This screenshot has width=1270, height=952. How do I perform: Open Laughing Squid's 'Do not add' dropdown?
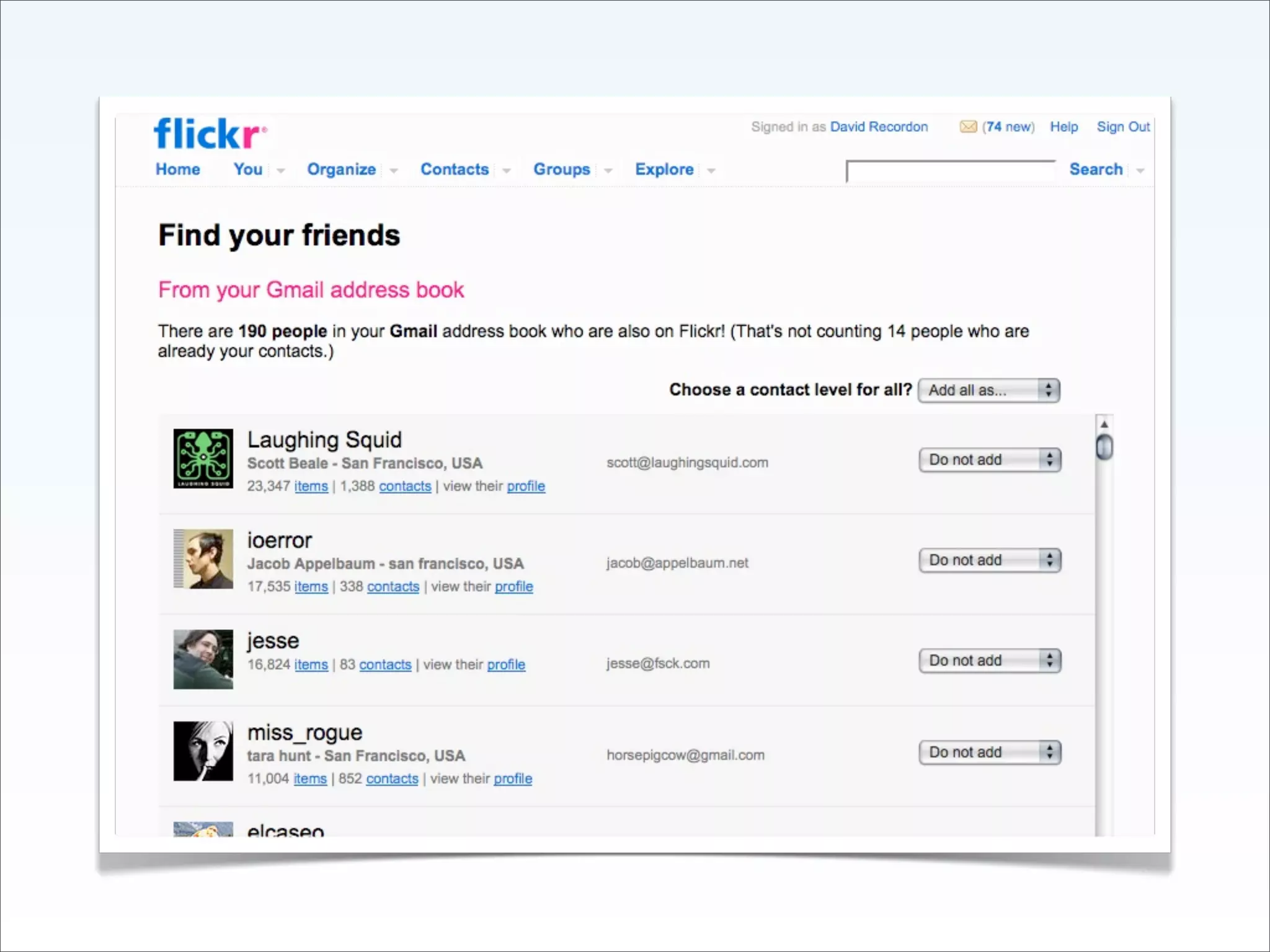[x=990, y=460]
